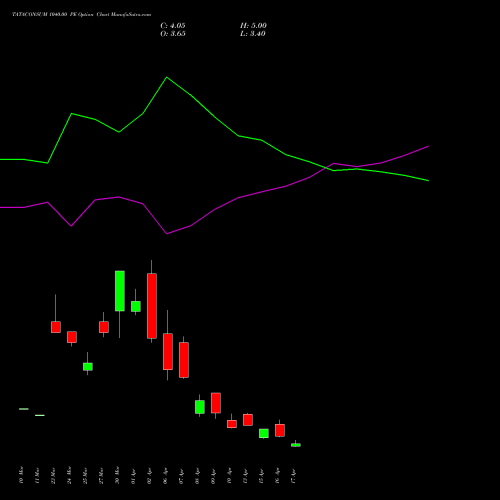This screenshot has height=500, width=500.
Task: Click the small green candle for 25 Mar
Action: (88, 367)
